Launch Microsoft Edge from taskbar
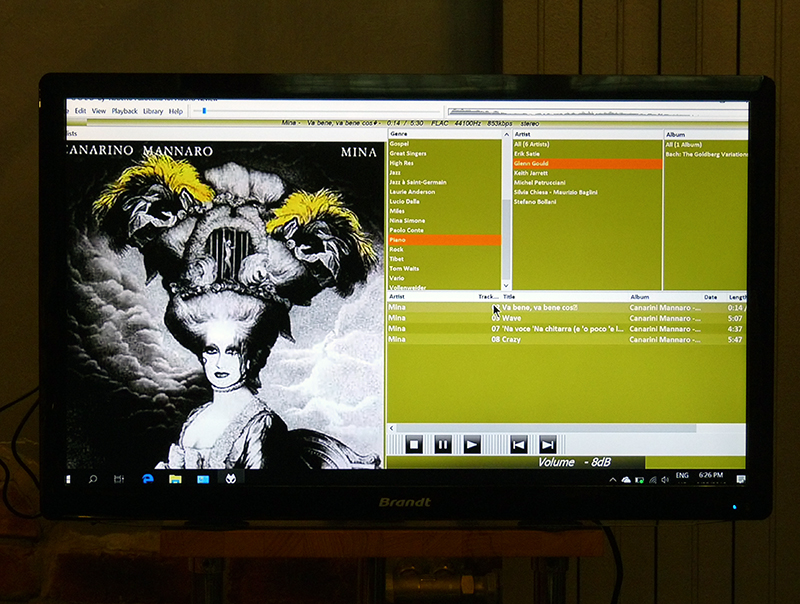 (x=148, y=479)
